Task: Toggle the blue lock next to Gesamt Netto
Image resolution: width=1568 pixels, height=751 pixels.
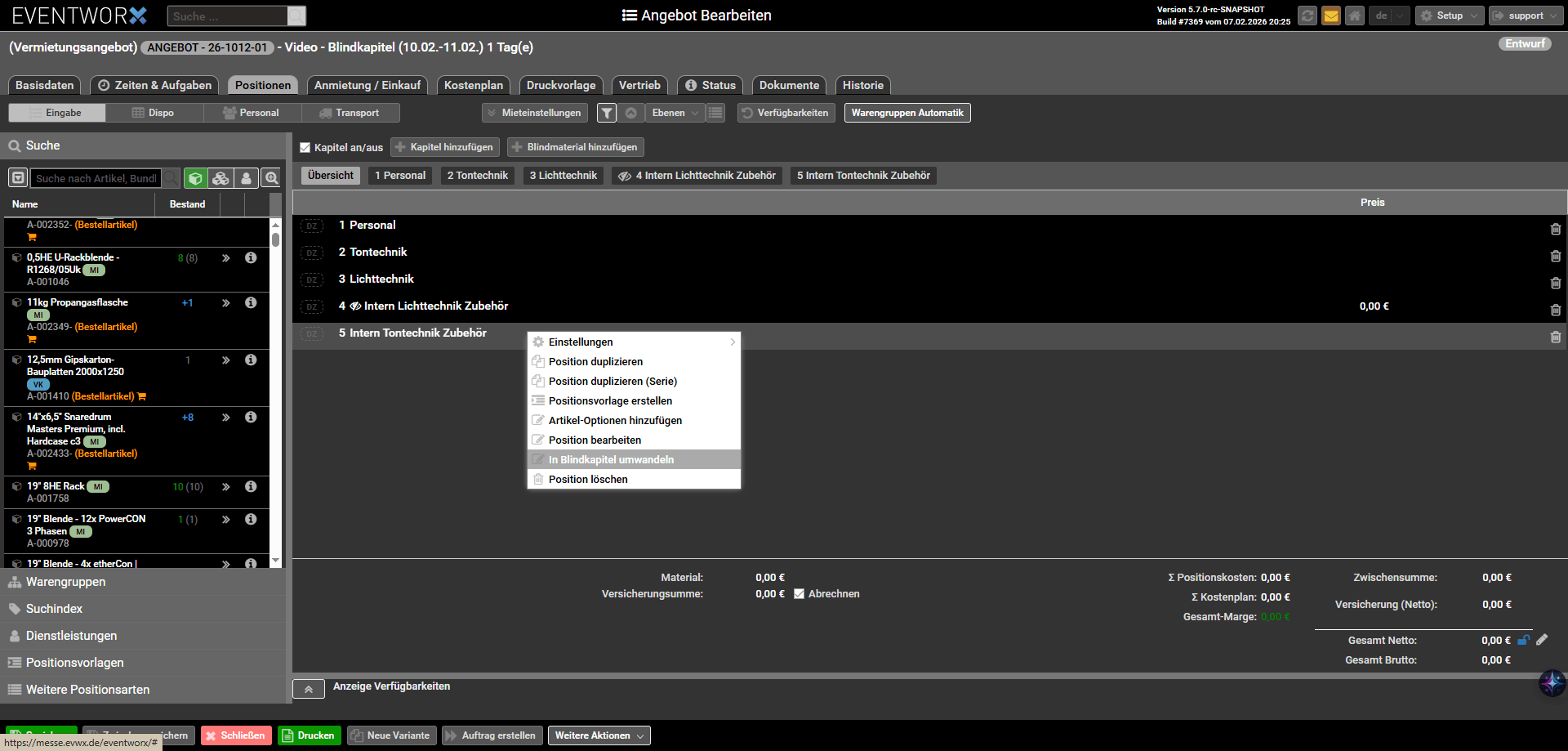Action: click(1523, 640)
